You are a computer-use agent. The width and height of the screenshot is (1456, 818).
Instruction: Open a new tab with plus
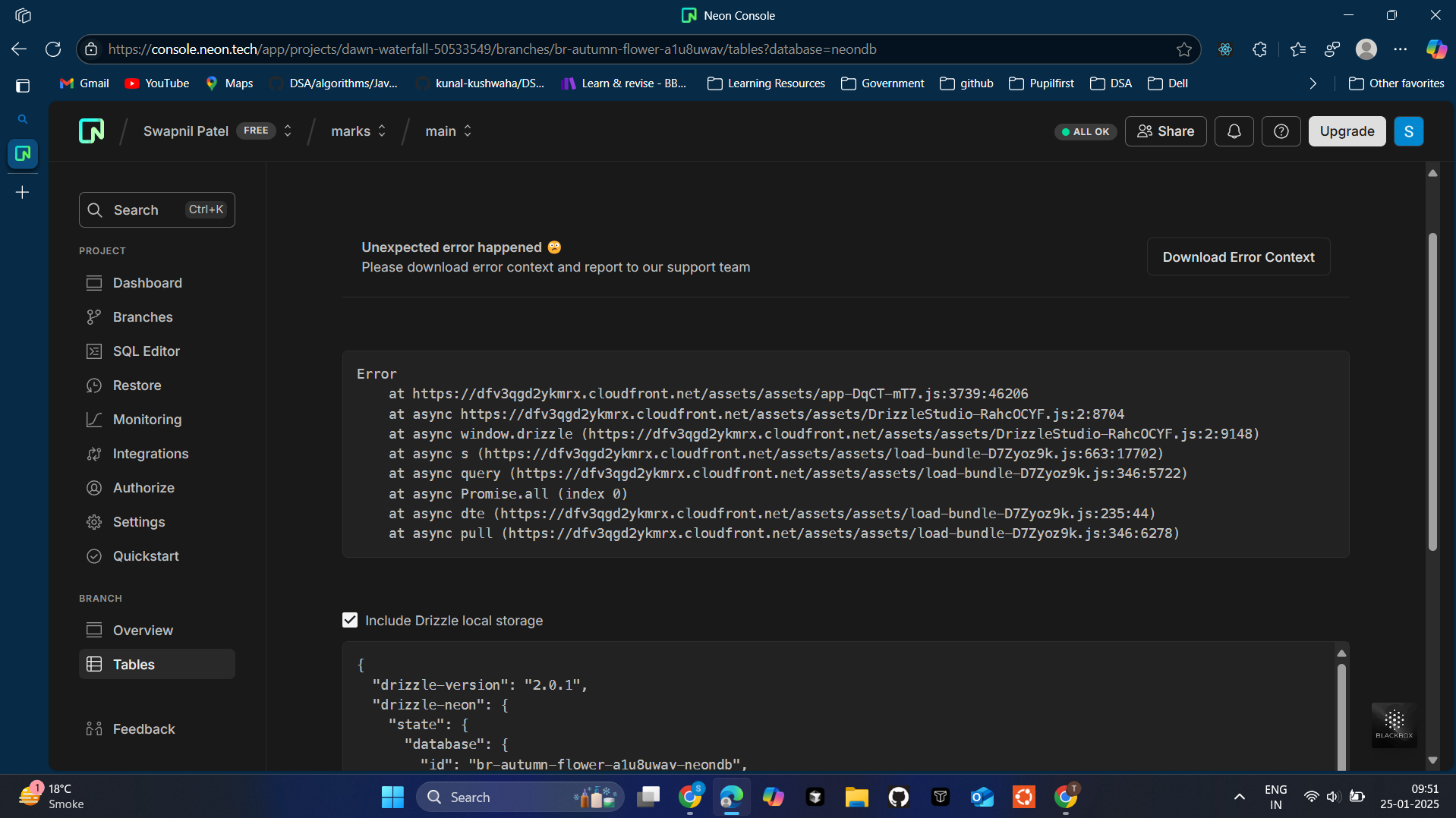pos(23,193)
